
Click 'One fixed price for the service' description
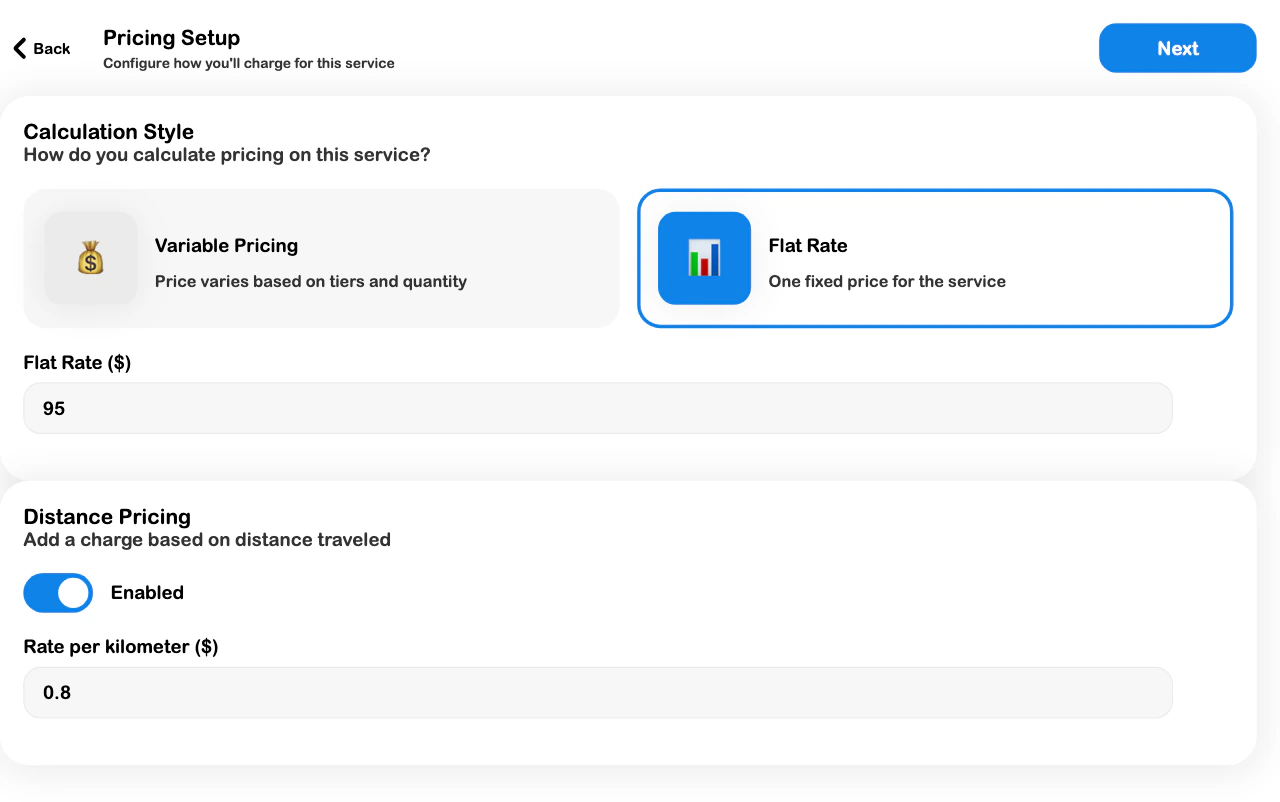[887, 282]
